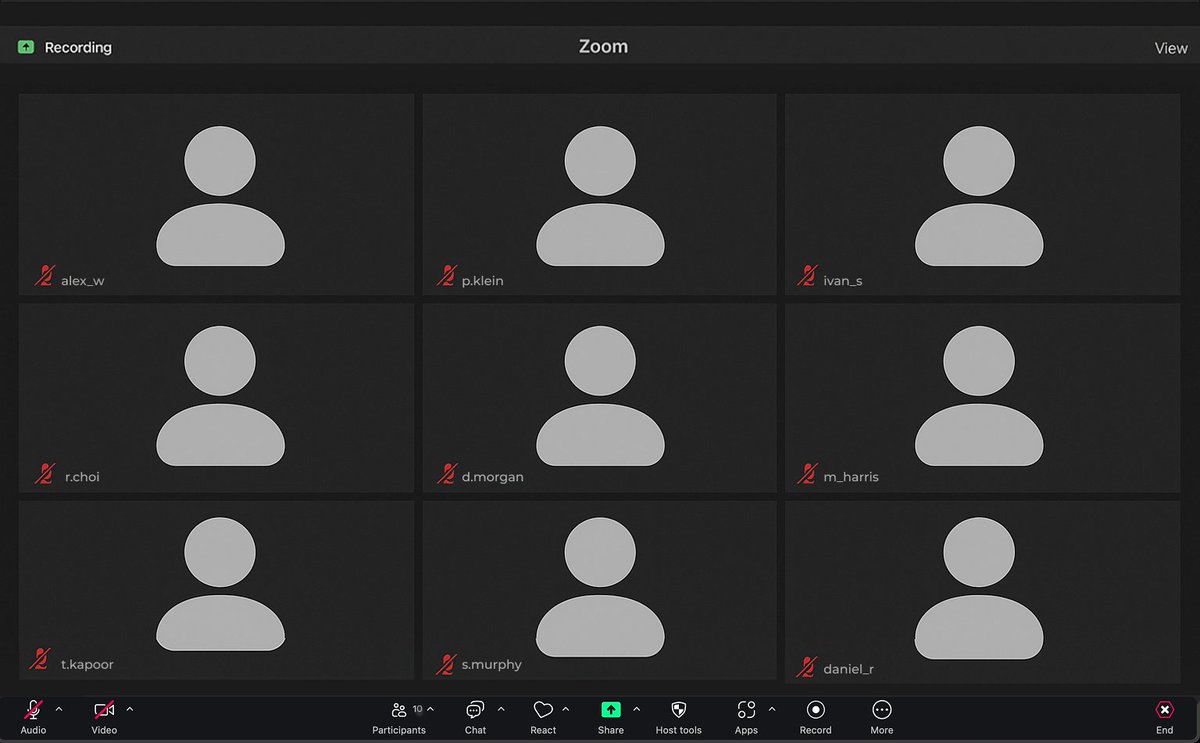Image resolution: width=1200 pixels, height=743 pixels.
Task: Unmute microphone with the Audio button
Action: coord(33,717)
